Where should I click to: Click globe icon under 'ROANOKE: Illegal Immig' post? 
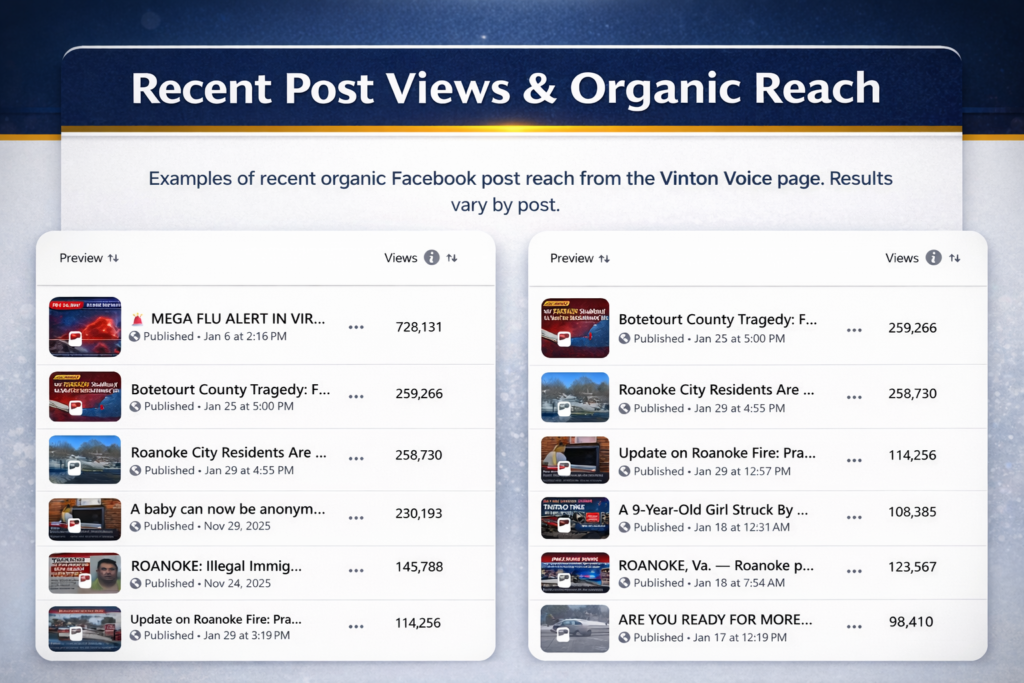[x=135, y=583]
